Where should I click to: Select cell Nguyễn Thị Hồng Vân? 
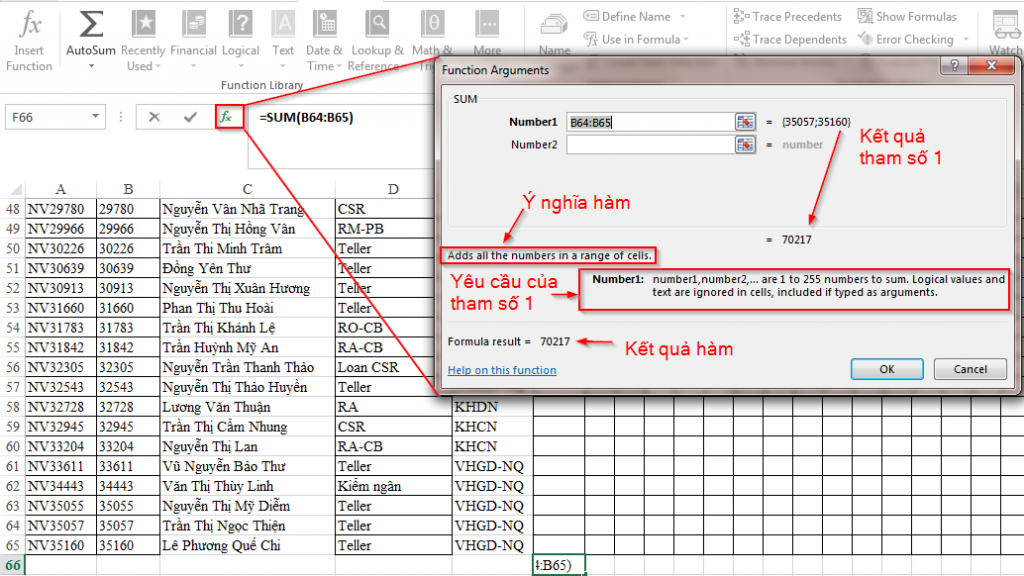(247, 229)
